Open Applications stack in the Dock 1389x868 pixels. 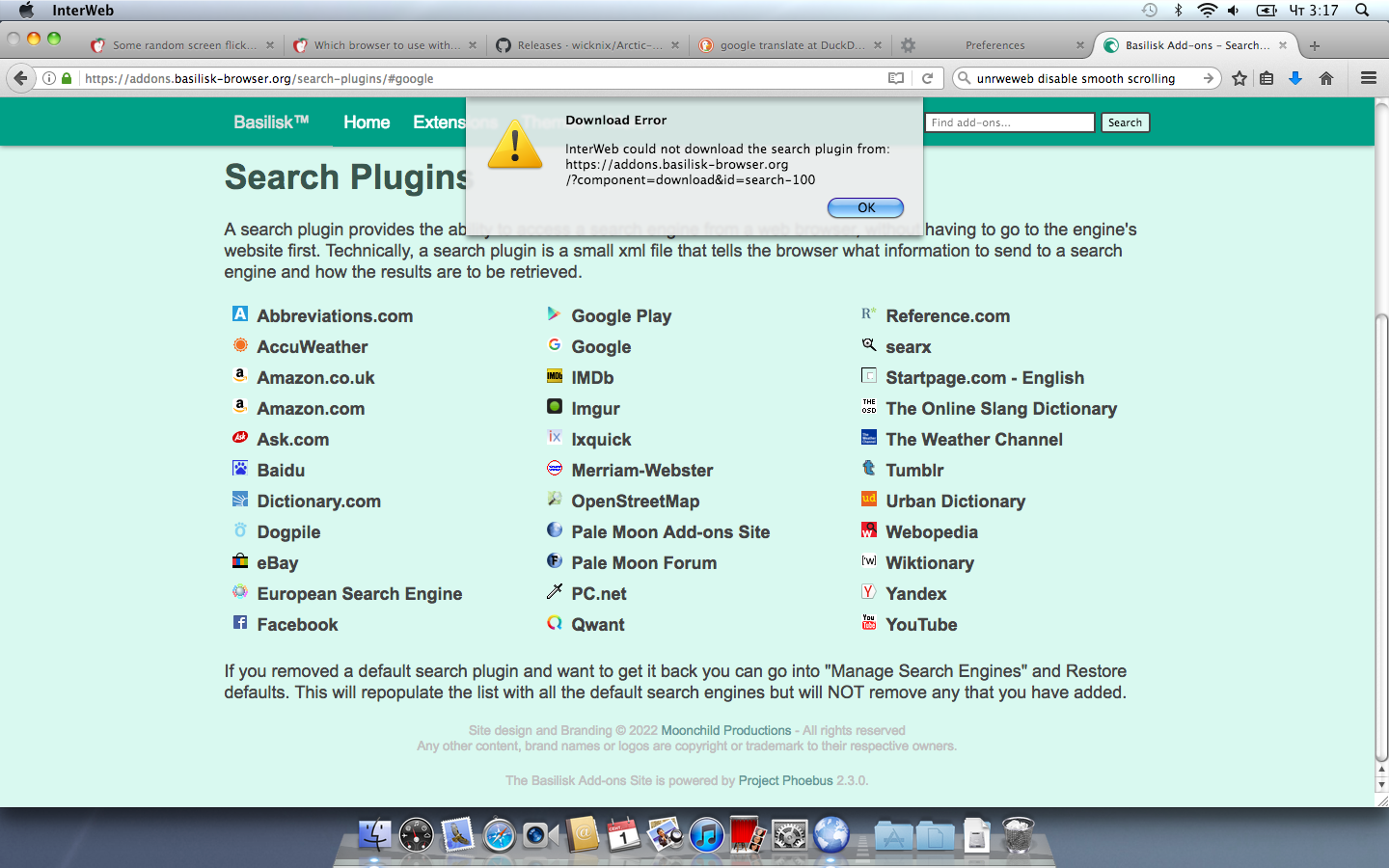(893, 835)
